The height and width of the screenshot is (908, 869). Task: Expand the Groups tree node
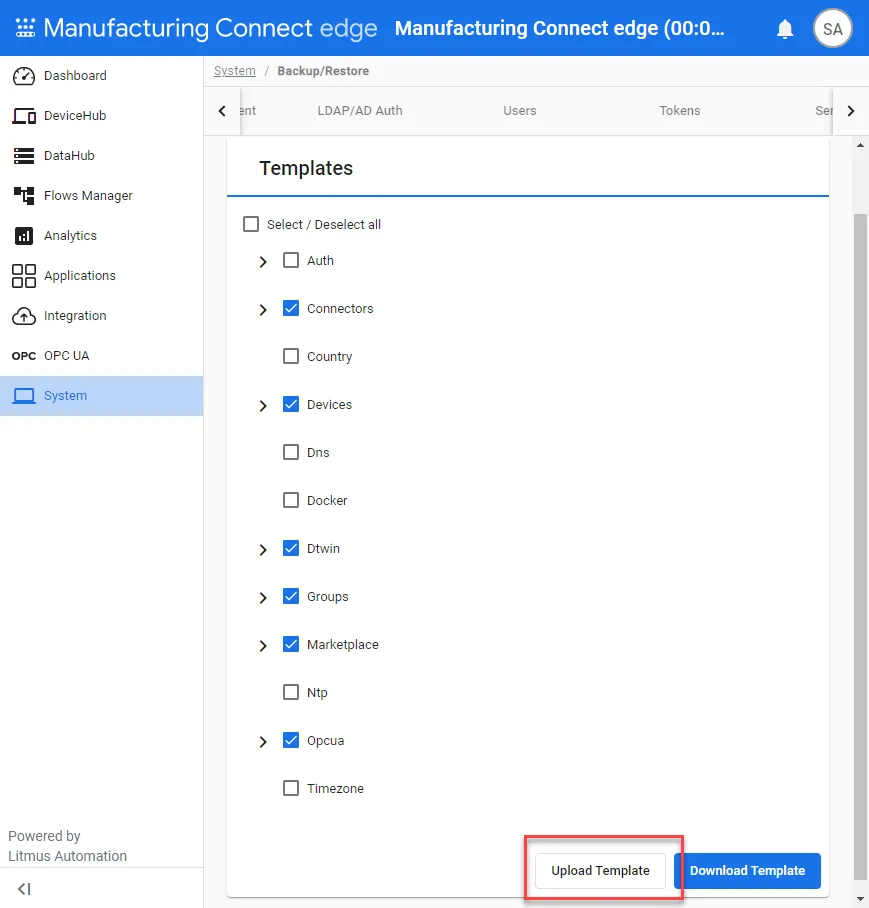pyautogui.click(x=263, y=598)
